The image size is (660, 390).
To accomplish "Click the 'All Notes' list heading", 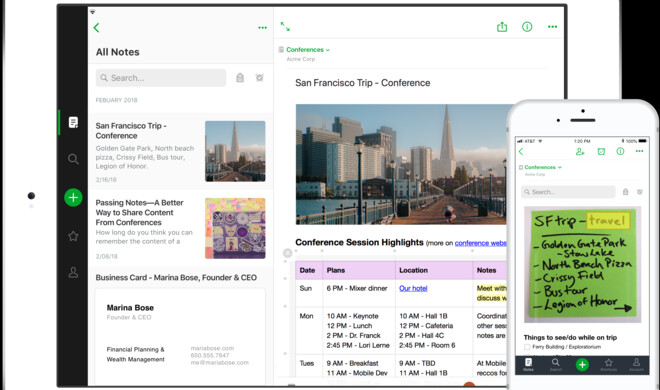I will [117, 52].
